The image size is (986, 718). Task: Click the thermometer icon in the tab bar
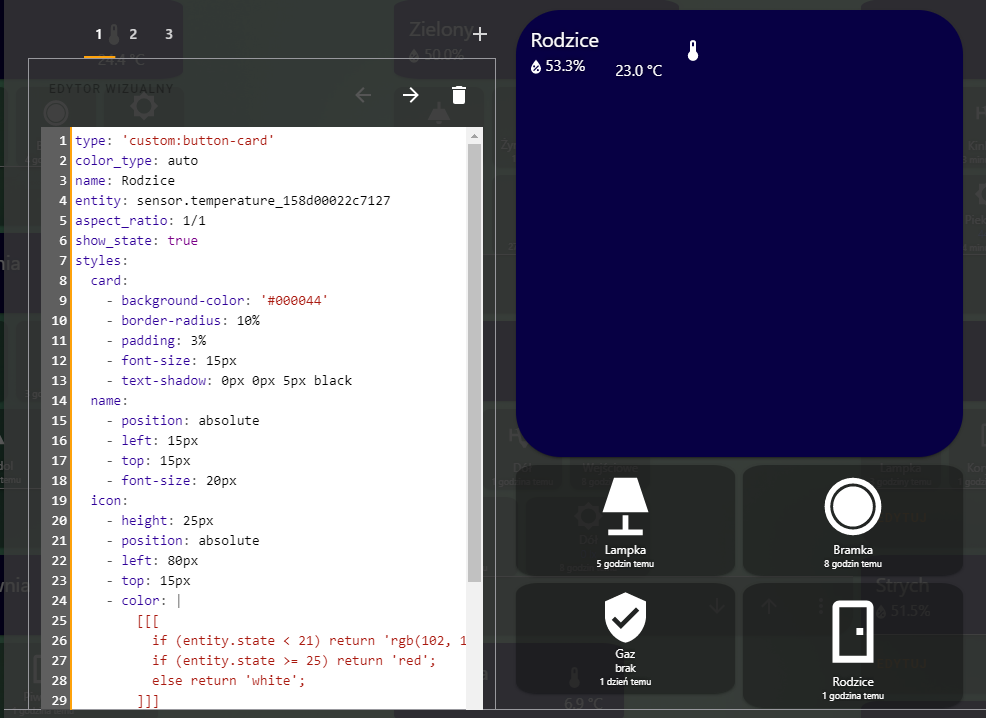tap(114, 32)
